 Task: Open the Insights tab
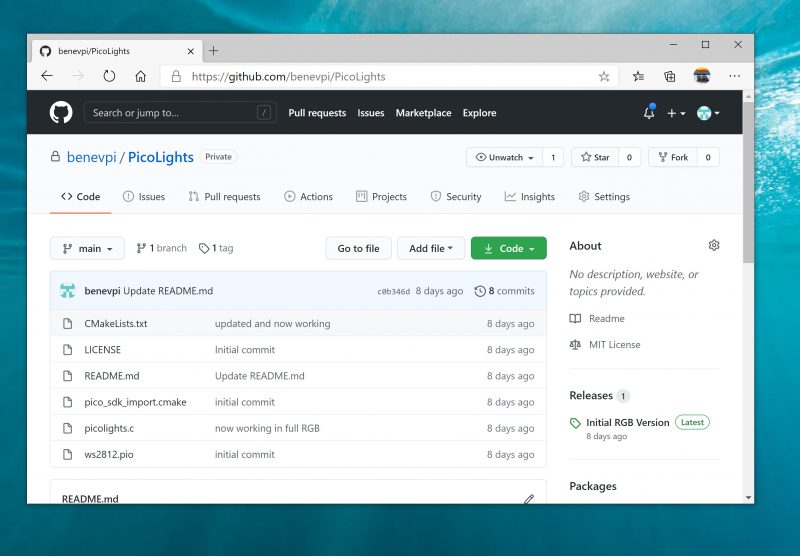coord(529,197)
